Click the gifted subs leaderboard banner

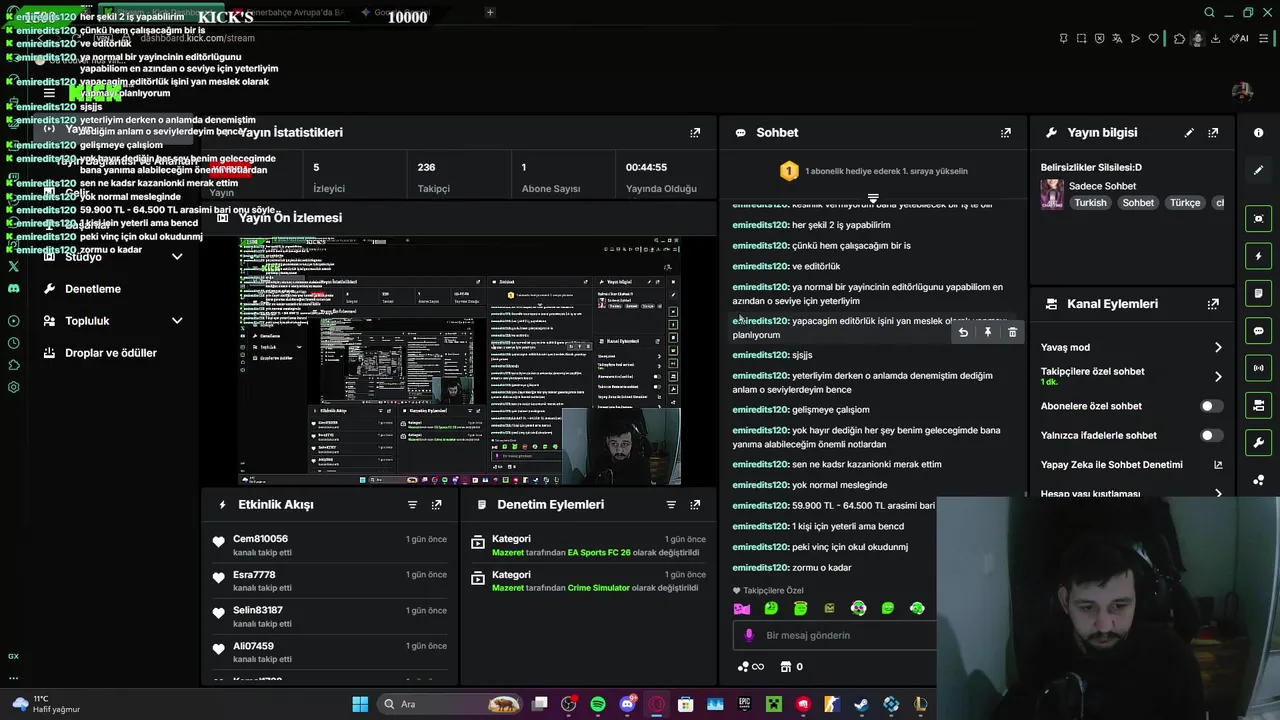873,171
